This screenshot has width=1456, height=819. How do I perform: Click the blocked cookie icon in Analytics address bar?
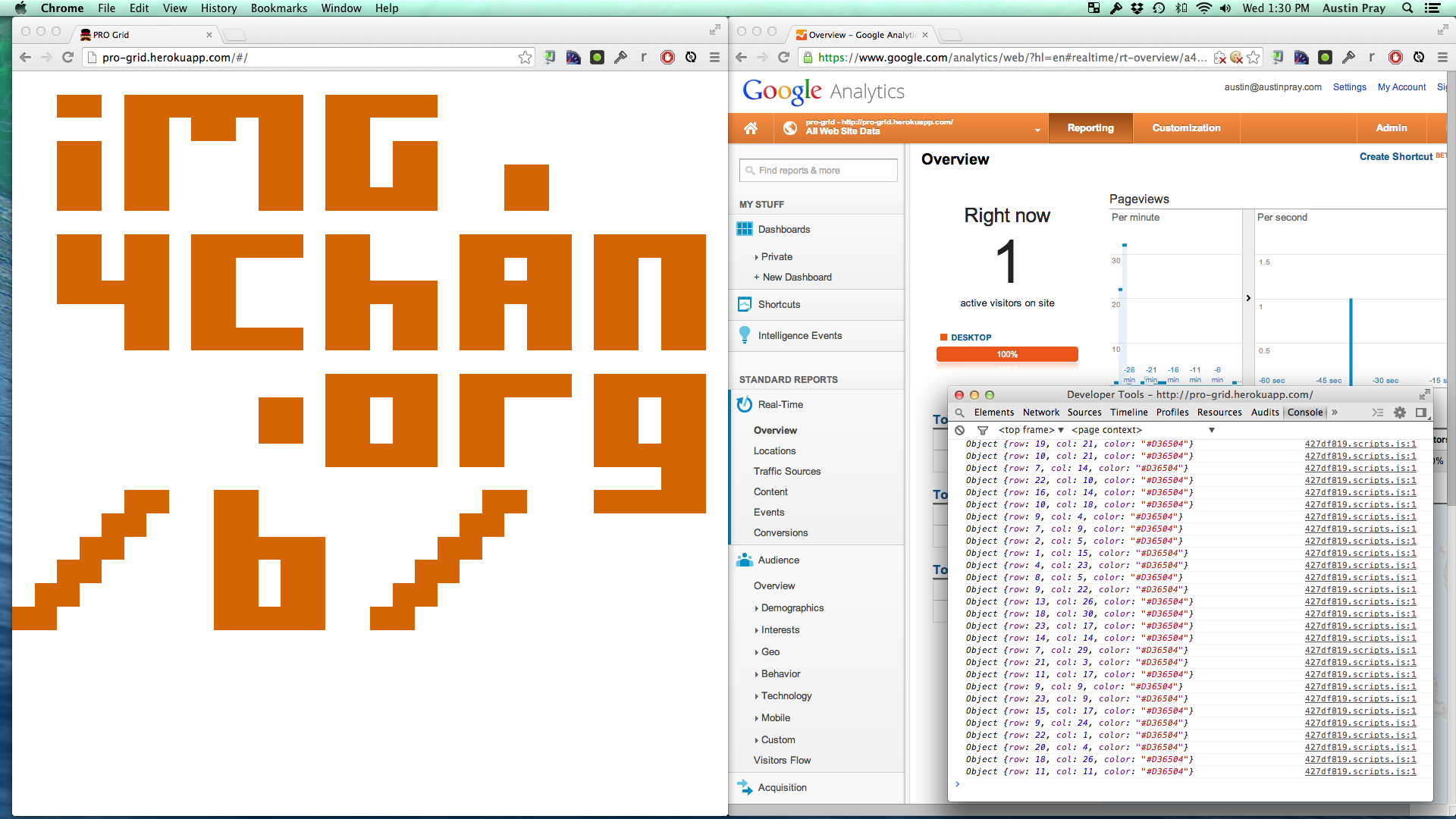(1236, 58)
